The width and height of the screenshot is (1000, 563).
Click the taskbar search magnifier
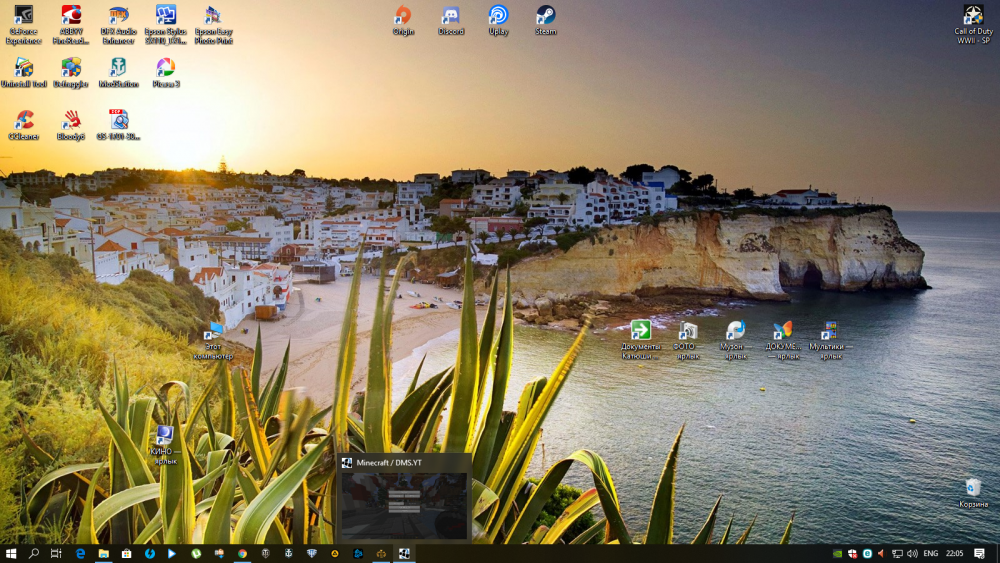pyautogui.click(x=34, y=553)
